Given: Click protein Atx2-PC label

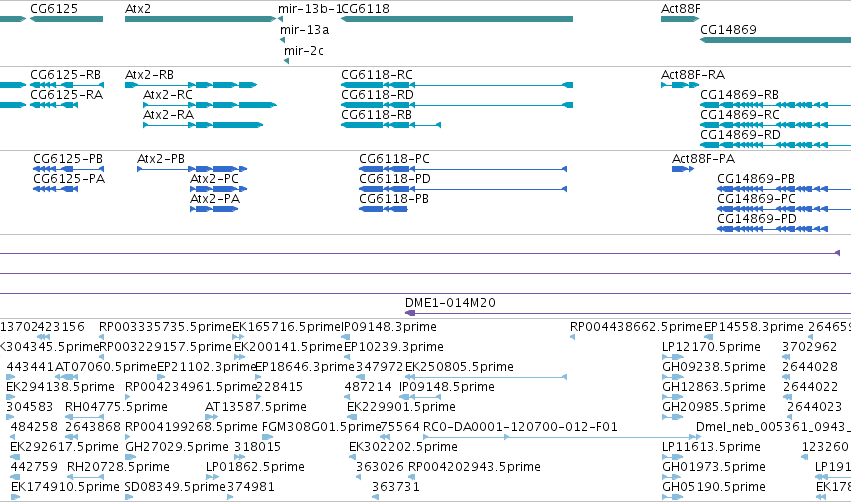Looking at the screenshot, I should 214,179.
